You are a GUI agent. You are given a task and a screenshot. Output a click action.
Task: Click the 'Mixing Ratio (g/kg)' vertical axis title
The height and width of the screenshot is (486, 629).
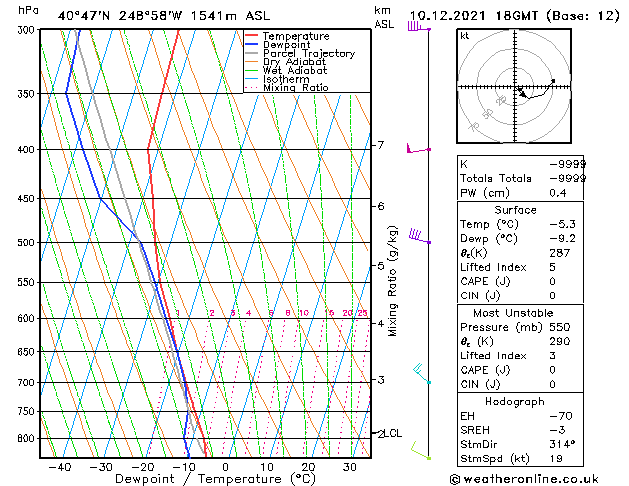(x=392, y=281)
